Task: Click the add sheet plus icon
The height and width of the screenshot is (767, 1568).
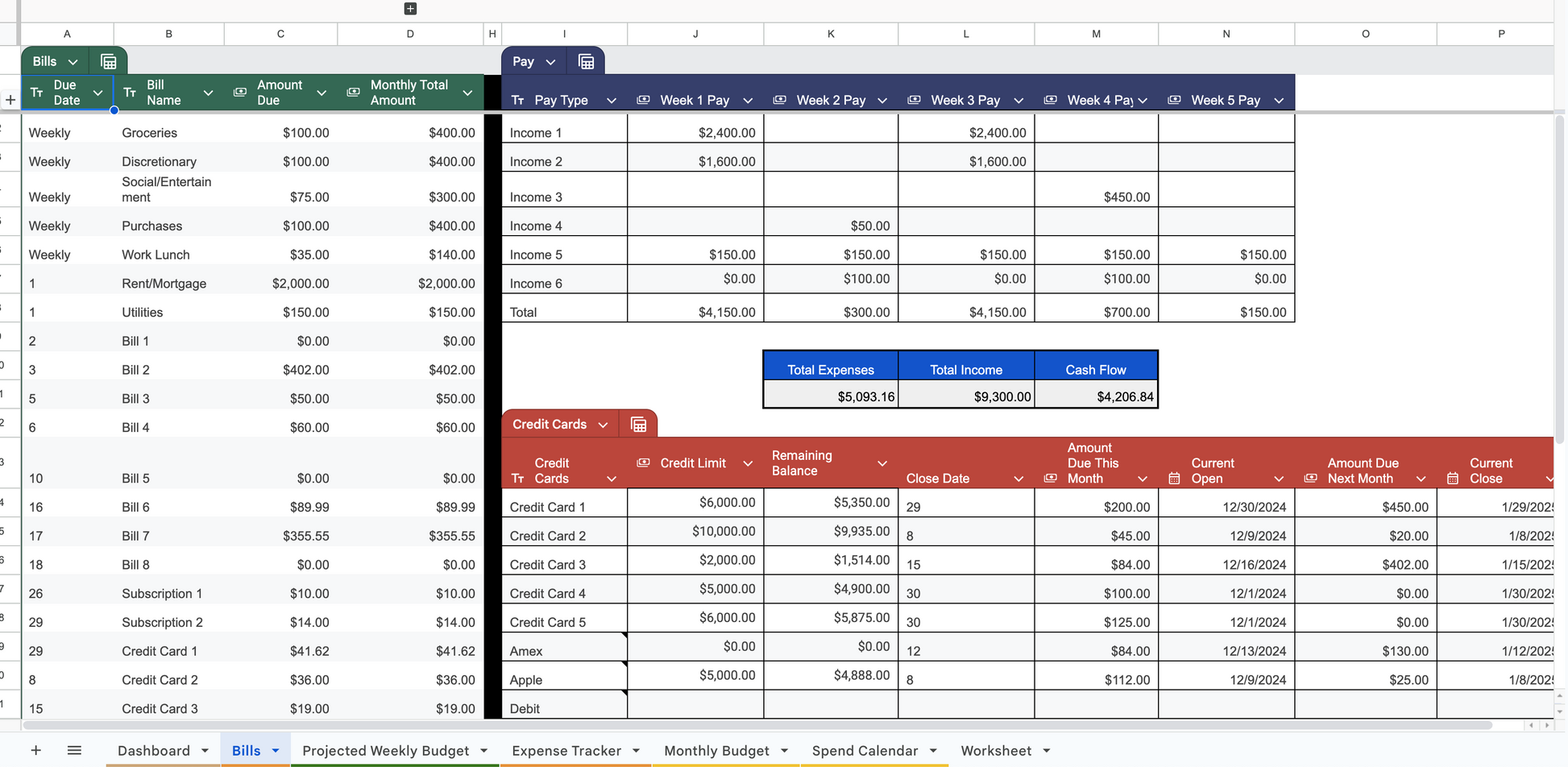Action: click(35, 750)
